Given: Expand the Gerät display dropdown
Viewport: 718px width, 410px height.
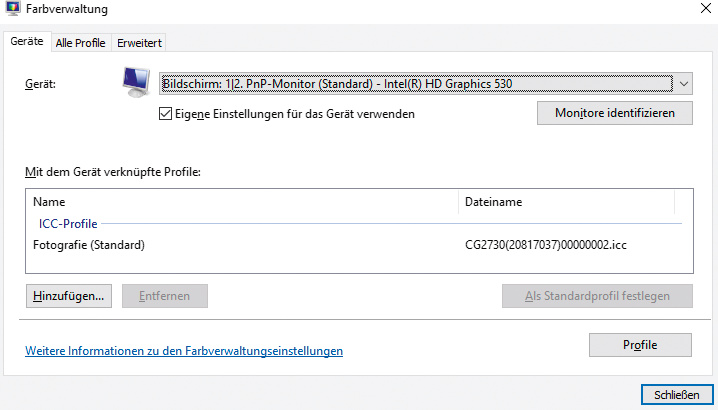Looking at the screenshot, I should [683, 84].
